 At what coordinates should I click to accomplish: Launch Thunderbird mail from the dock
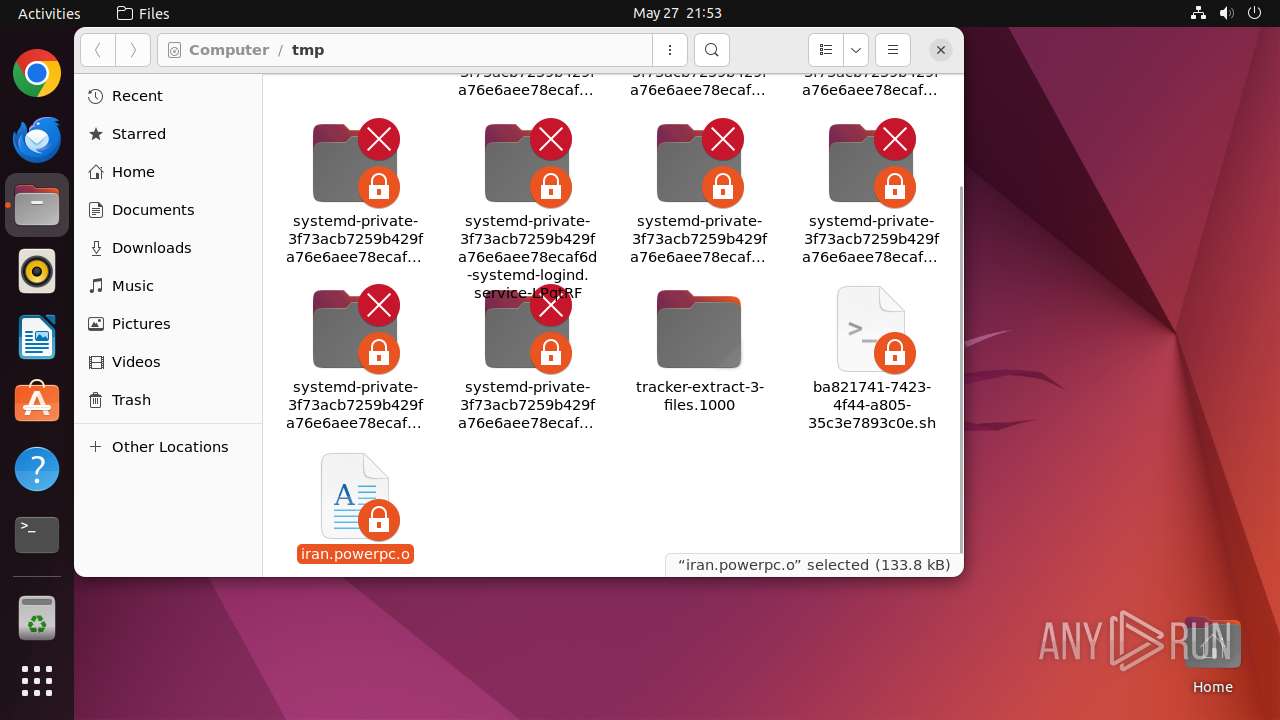coord(37,139)
